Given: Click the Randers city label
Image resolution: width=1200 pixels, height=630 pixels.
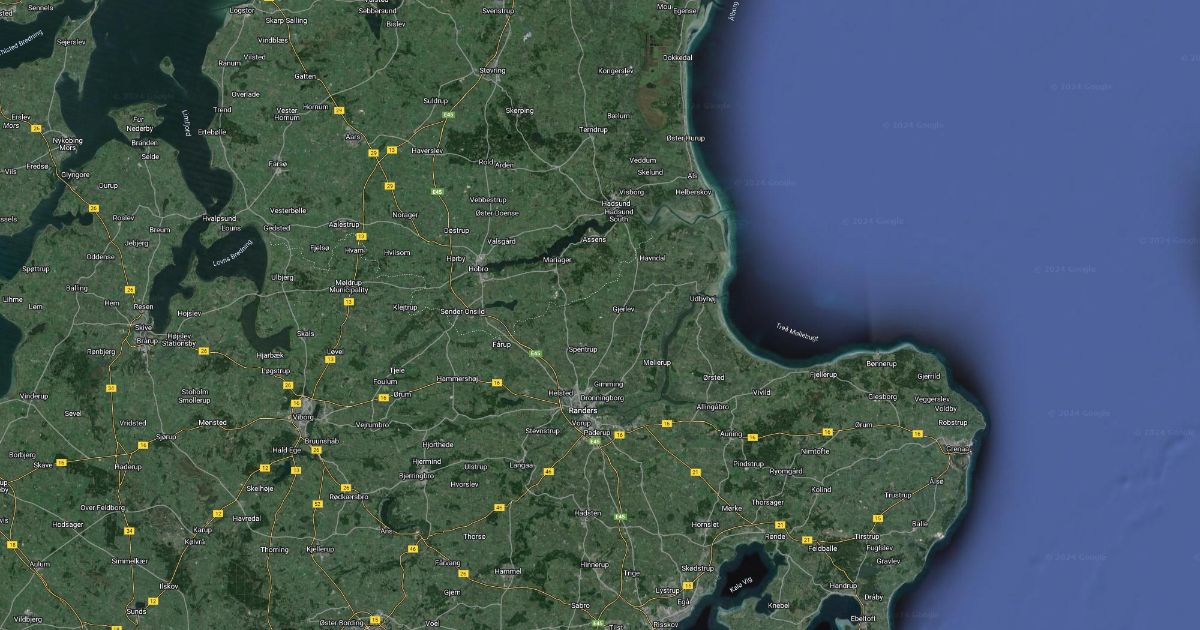Looking at the screenshot, I should (582, 410).
